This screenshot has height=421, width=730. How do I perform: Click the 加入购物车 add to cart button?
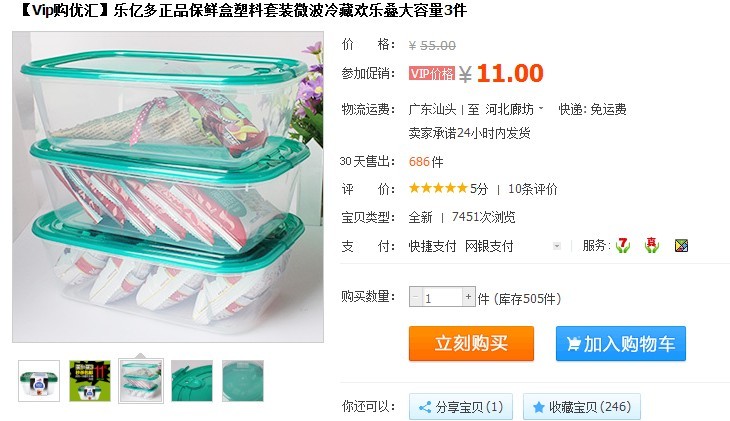(x=621, y=344)
